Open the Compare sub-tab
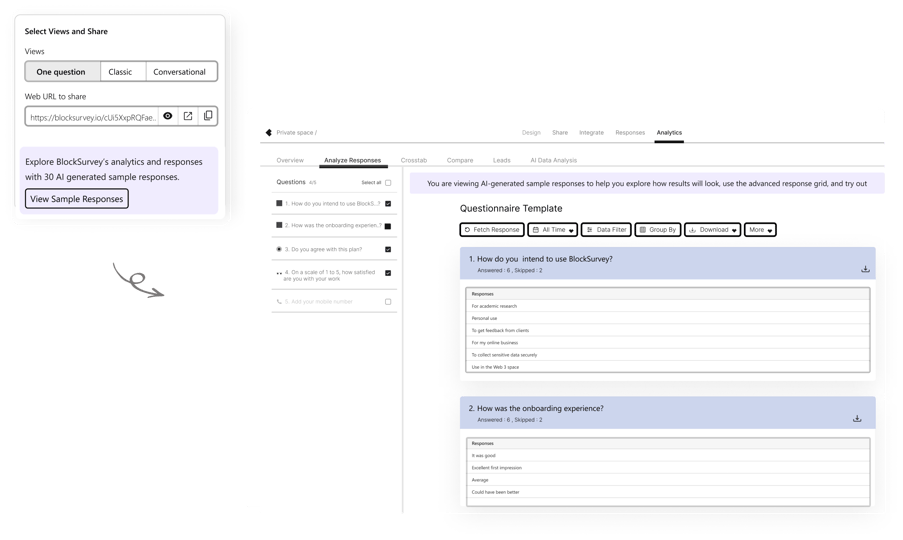Screen dimensions: 903x540 coord(460,160)
